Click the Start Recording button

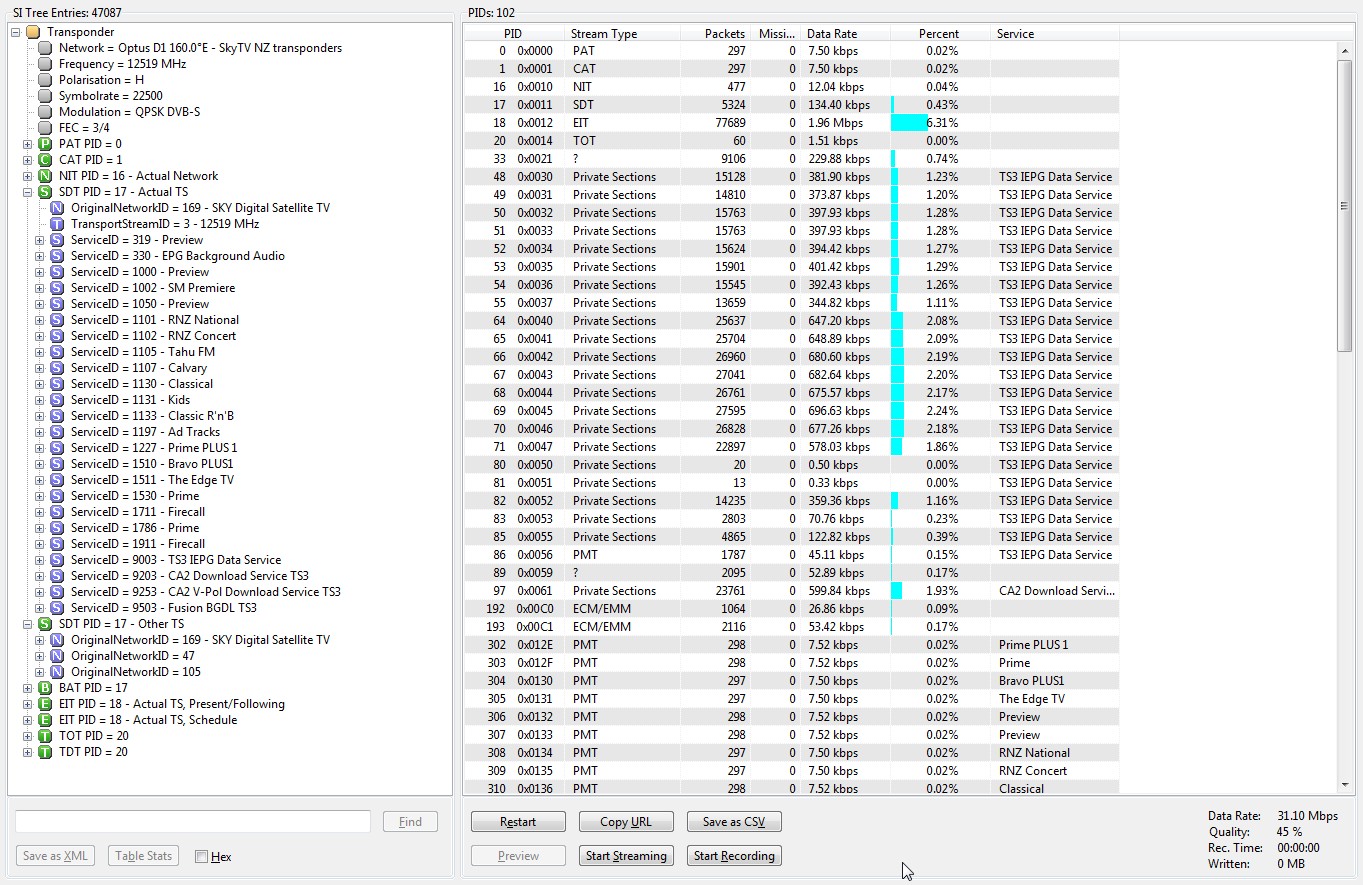click(734, 856)
